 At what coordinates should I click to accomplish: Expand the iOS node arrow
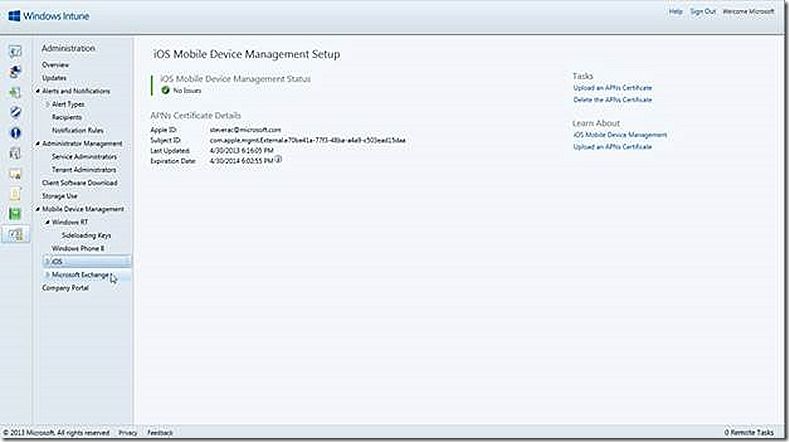(x=47, y=262)
